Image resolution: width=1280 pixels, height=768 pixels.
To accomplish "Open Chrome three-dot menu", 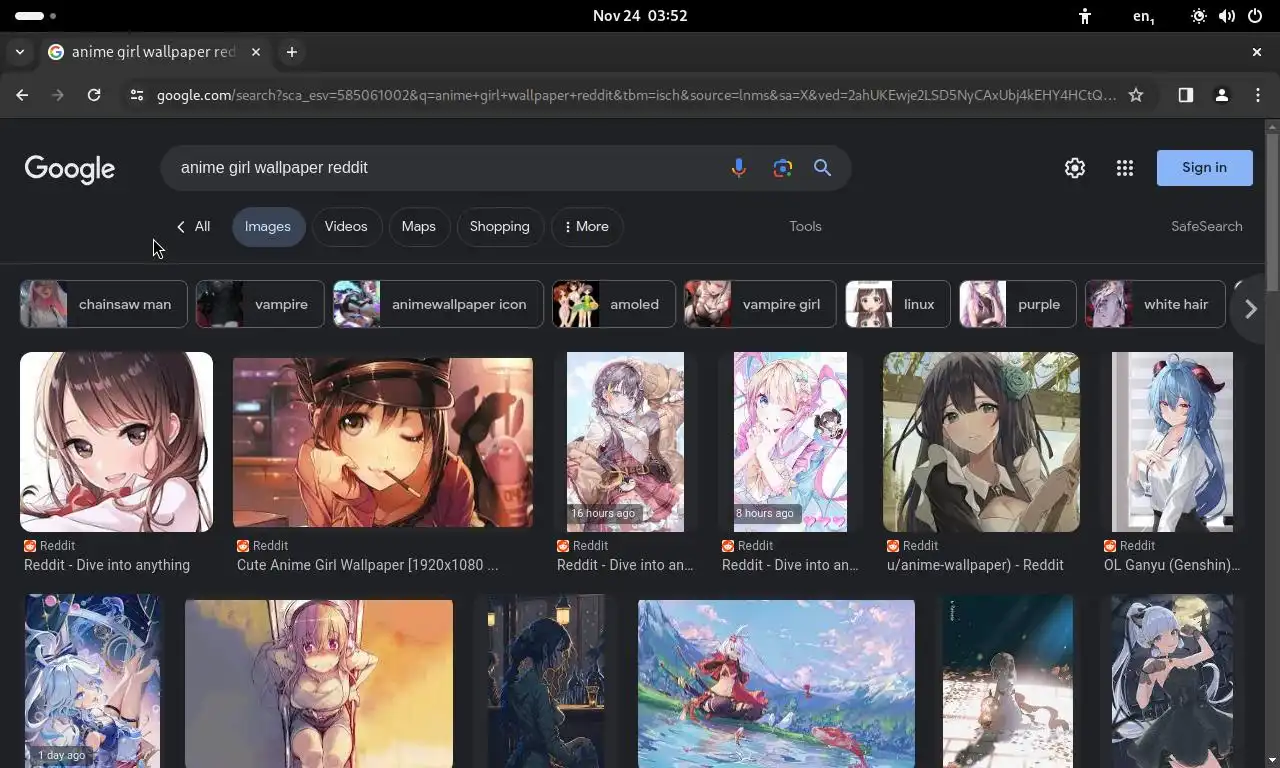I will point(1258,95).
